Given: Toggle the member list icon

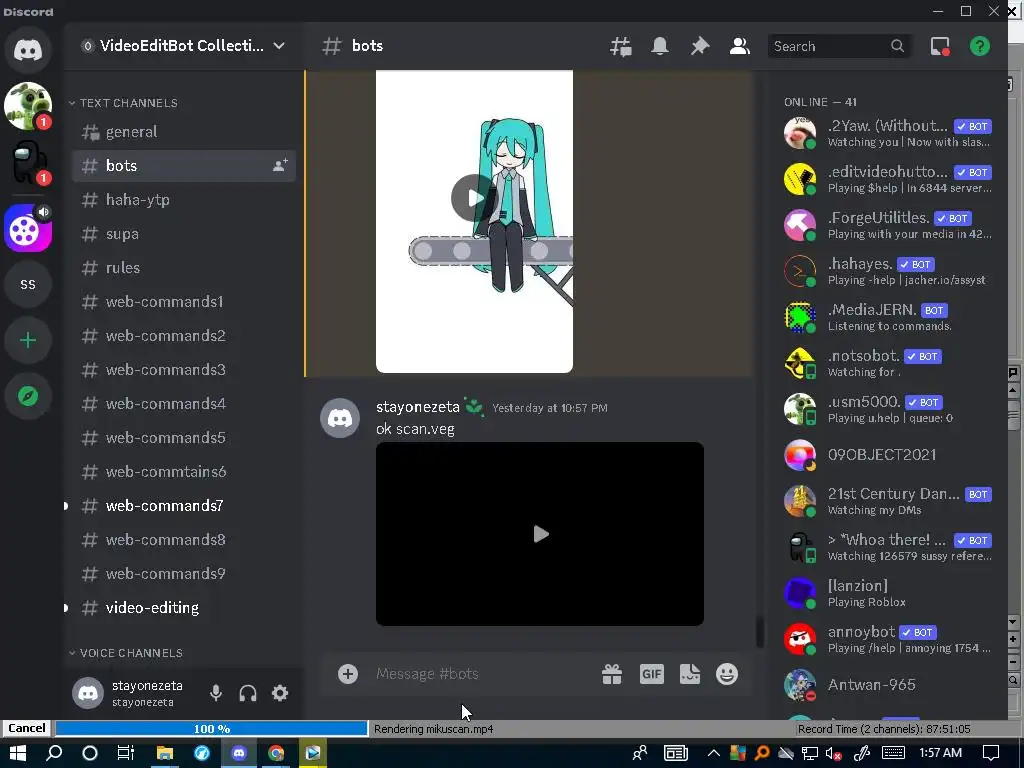Looking at the screenshot, I should 739,46.
